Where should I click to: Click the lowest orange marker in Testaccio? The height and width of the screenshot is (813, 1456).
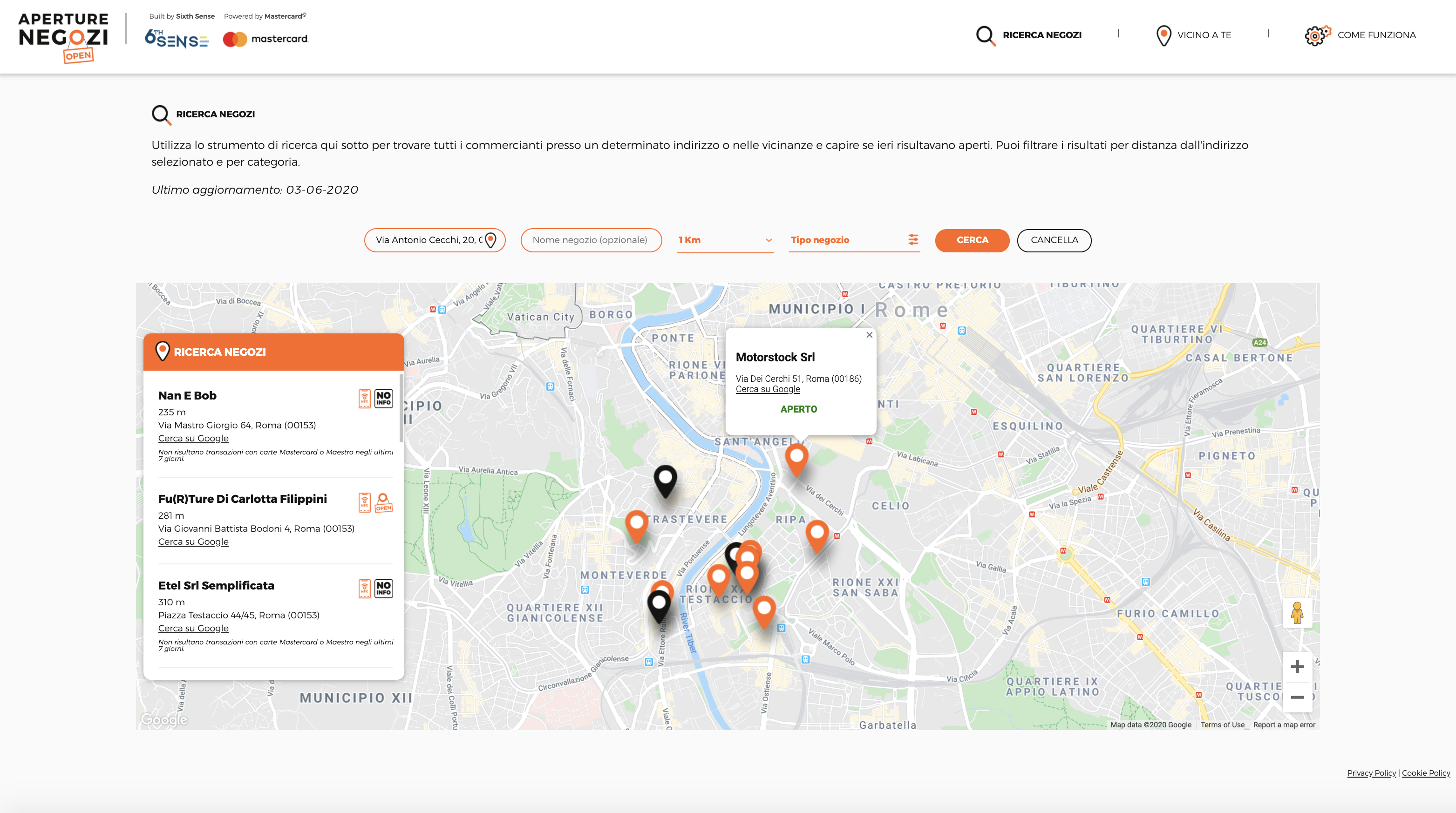click(x=764, y=611)
